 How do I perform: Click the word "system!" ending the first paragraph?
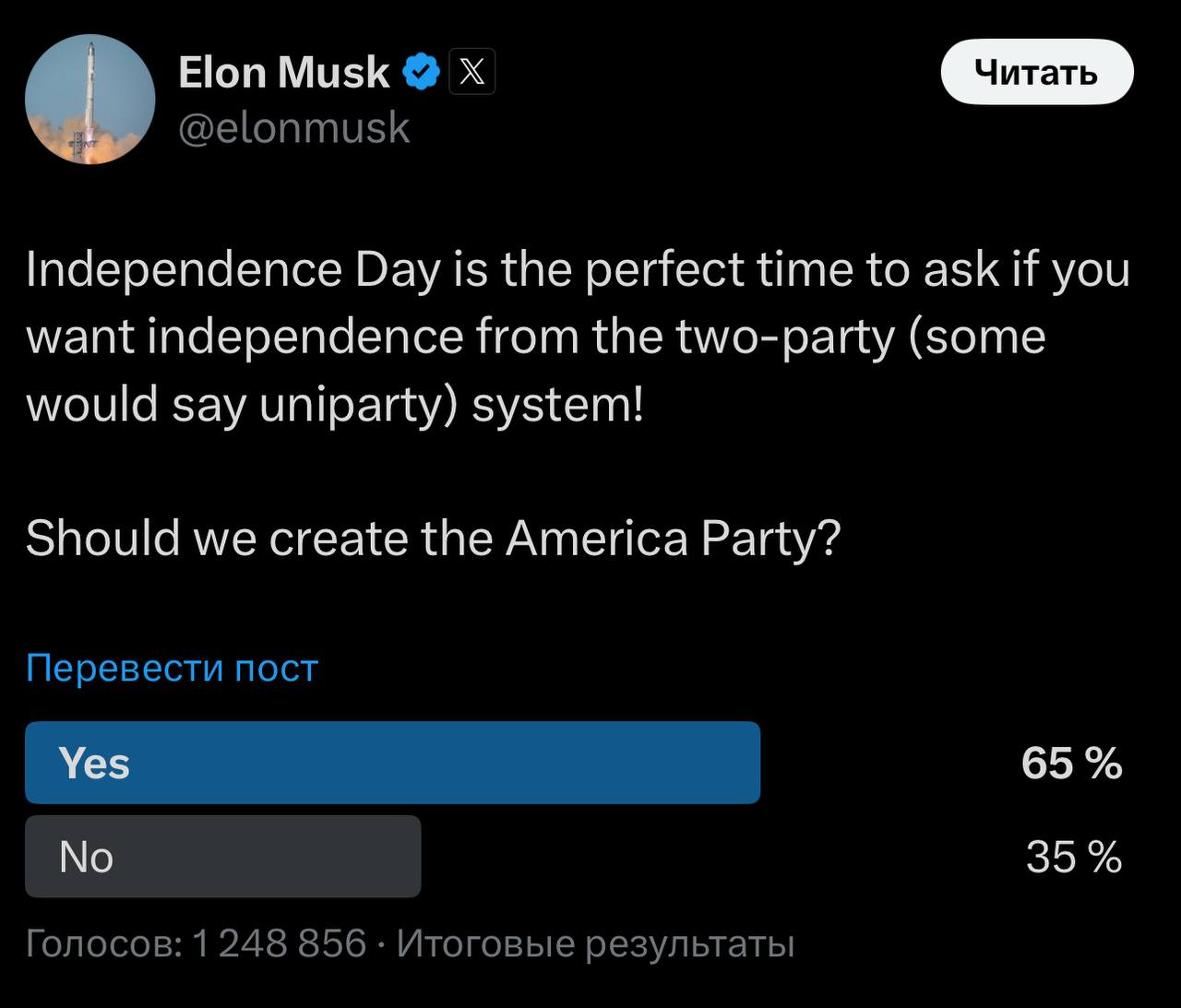click(557, 404)
